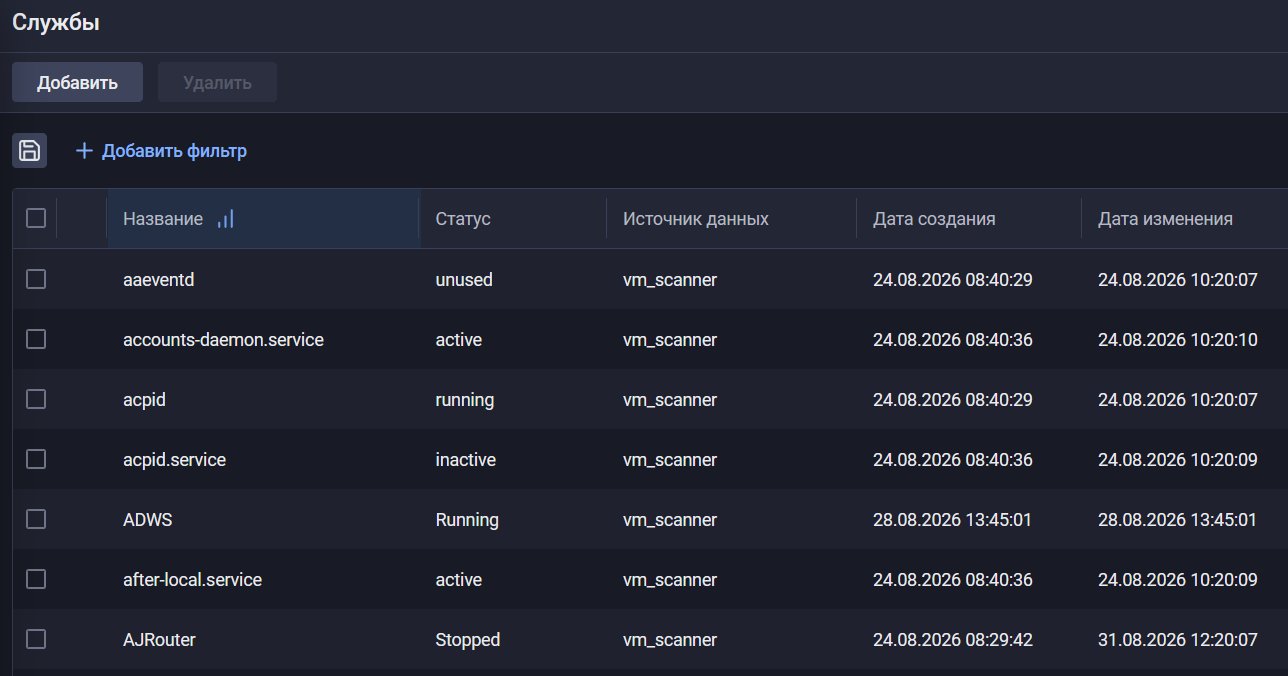Enable the ADWS row checkbox

click(36, 520)
